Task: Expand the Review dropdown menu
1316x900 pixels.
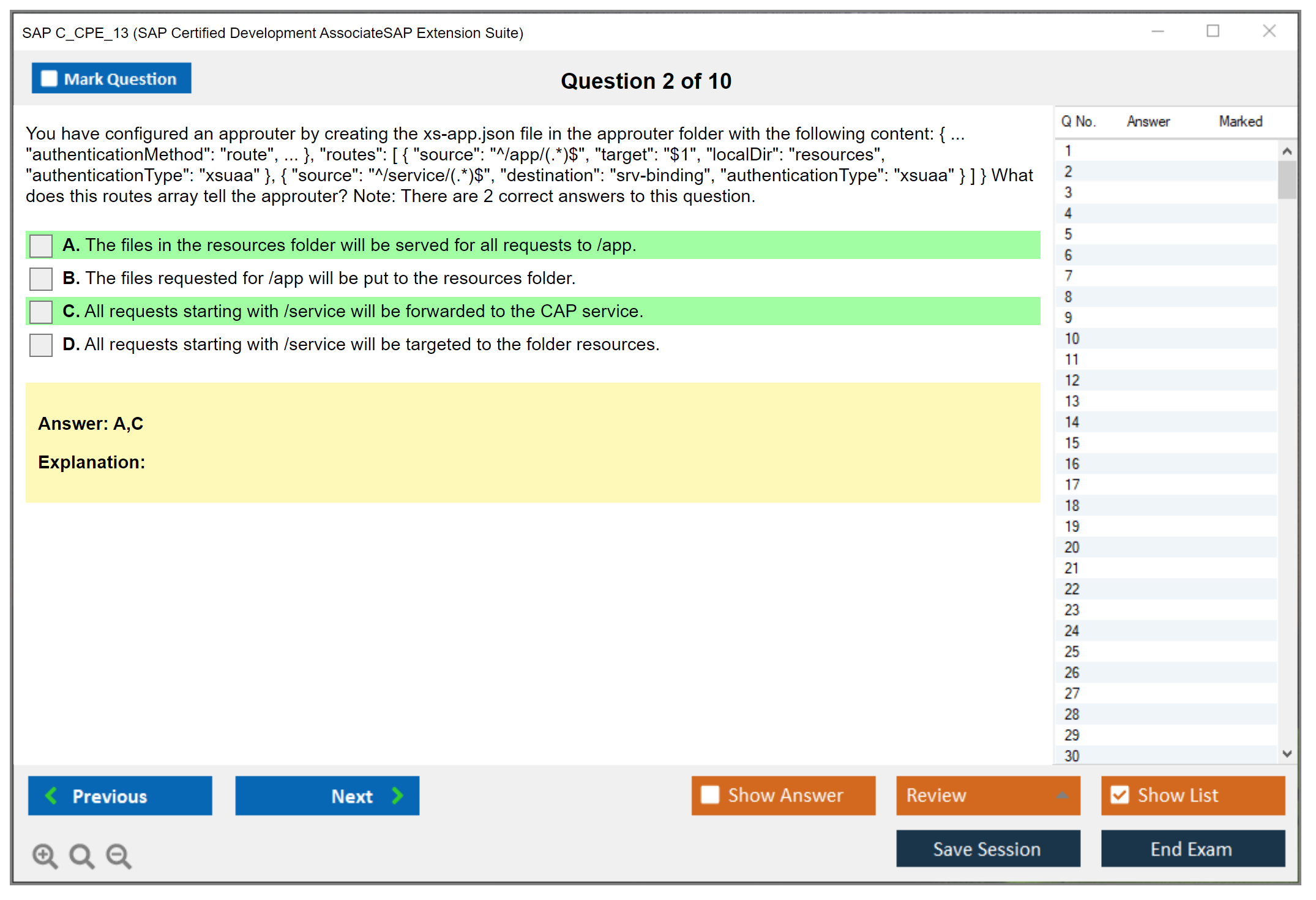Action: [1062, 795]
